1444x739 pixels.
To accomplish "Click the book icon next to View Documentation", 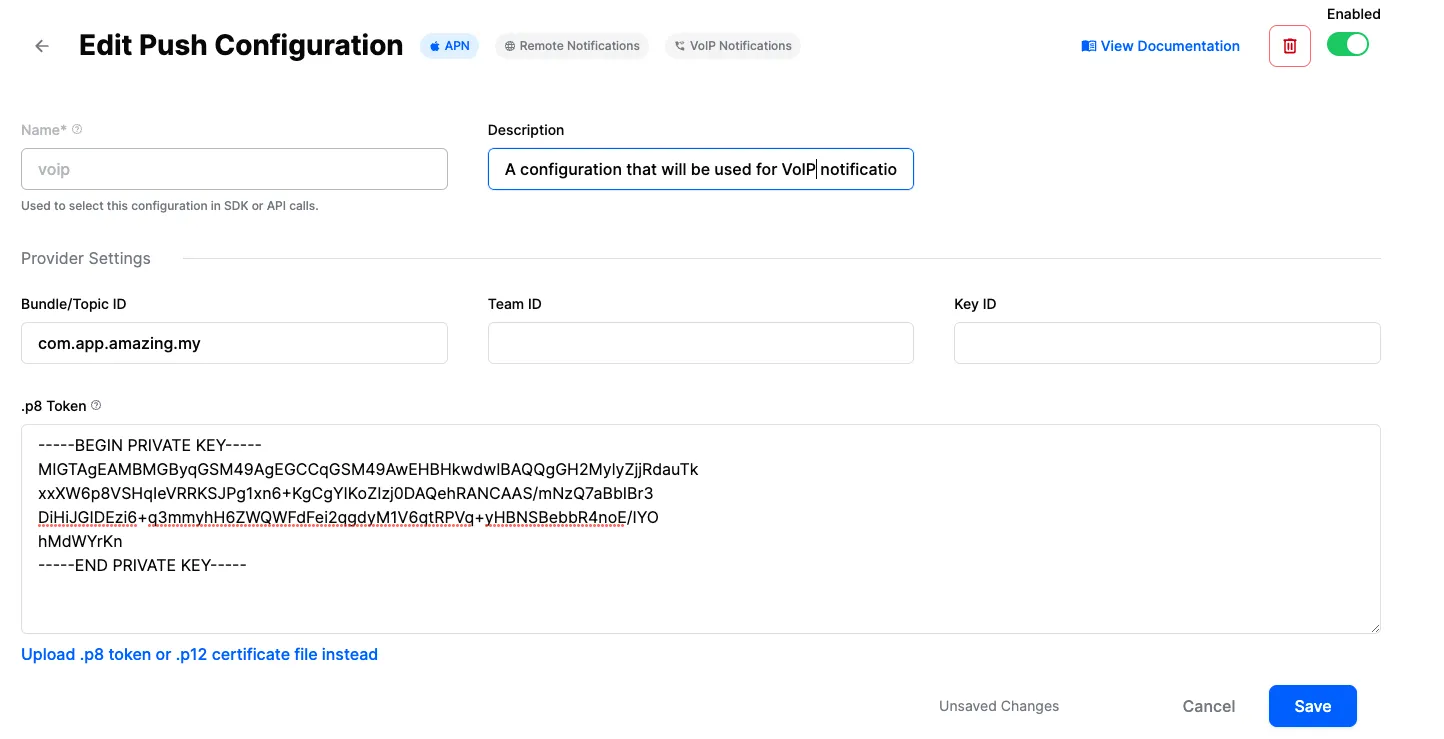I will pos(1087,45).
